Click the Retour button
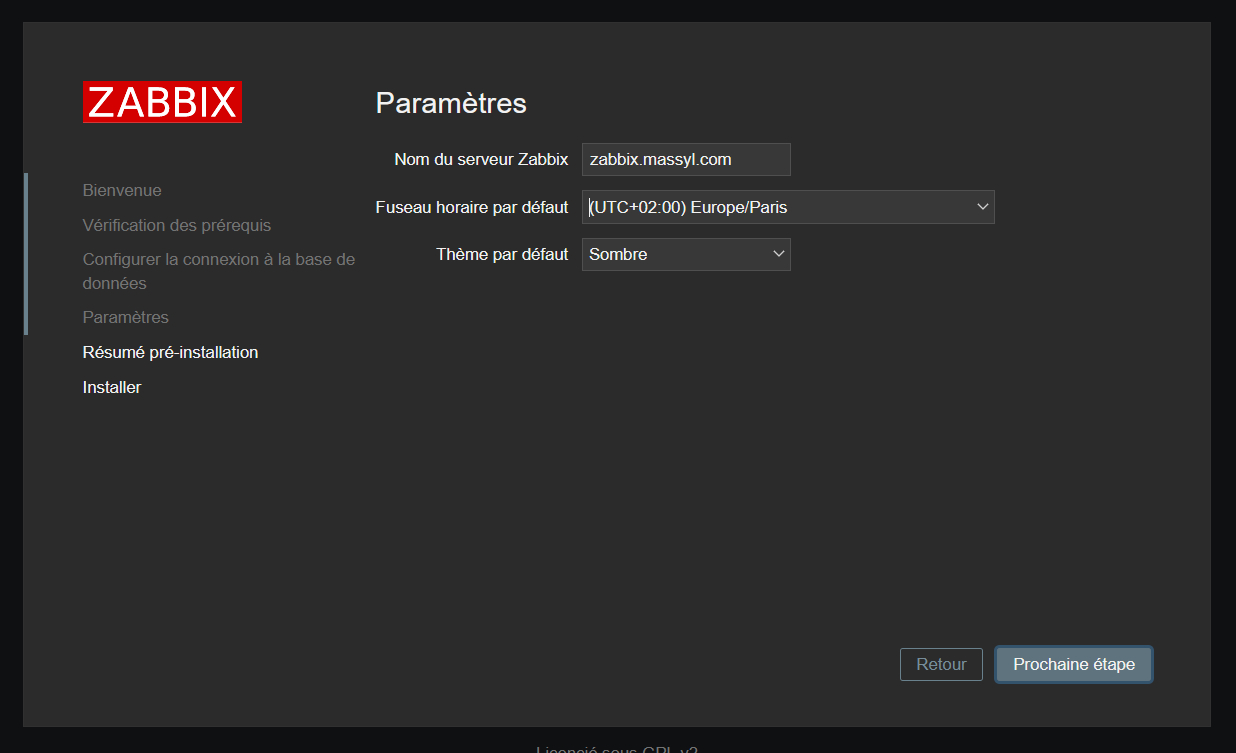Image resolution: width=1236 pixels, height=753 pixels. 941,664
